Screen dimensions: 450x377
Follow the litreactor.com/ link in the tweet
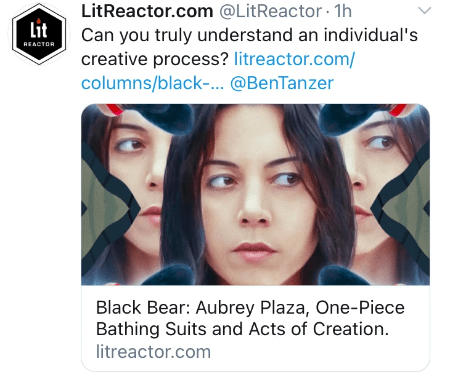(294, 59)
